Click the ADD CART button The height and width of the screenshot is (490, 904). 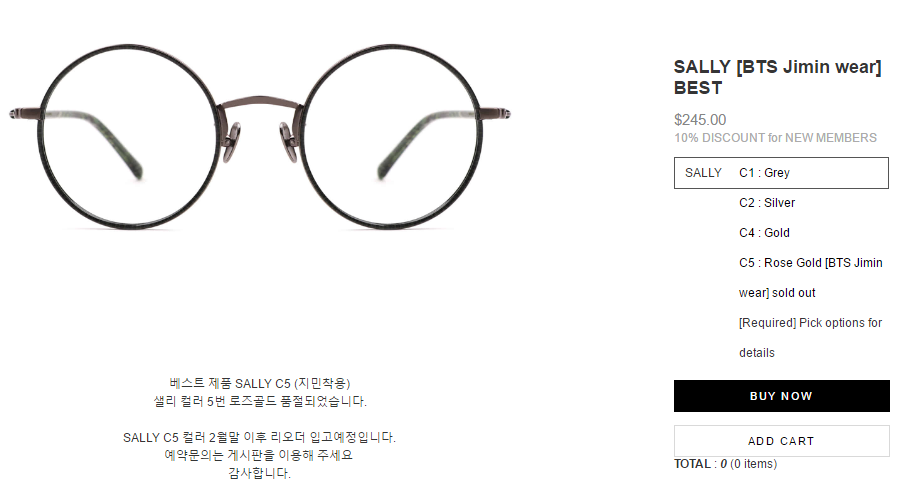click(781, 441)
